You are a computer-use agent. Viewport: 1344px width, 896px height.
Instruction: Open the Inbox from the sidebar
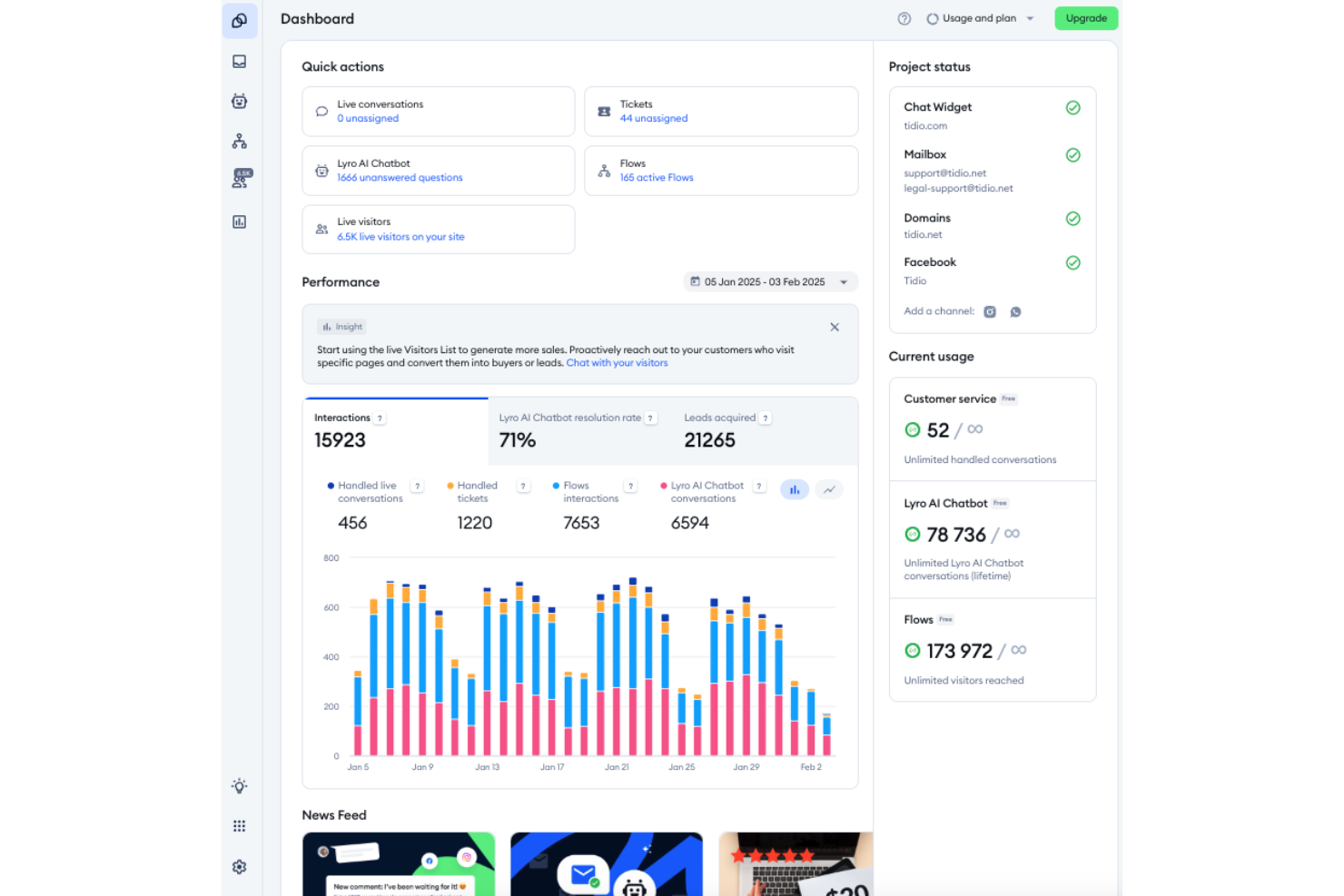[x=239, y=62]
